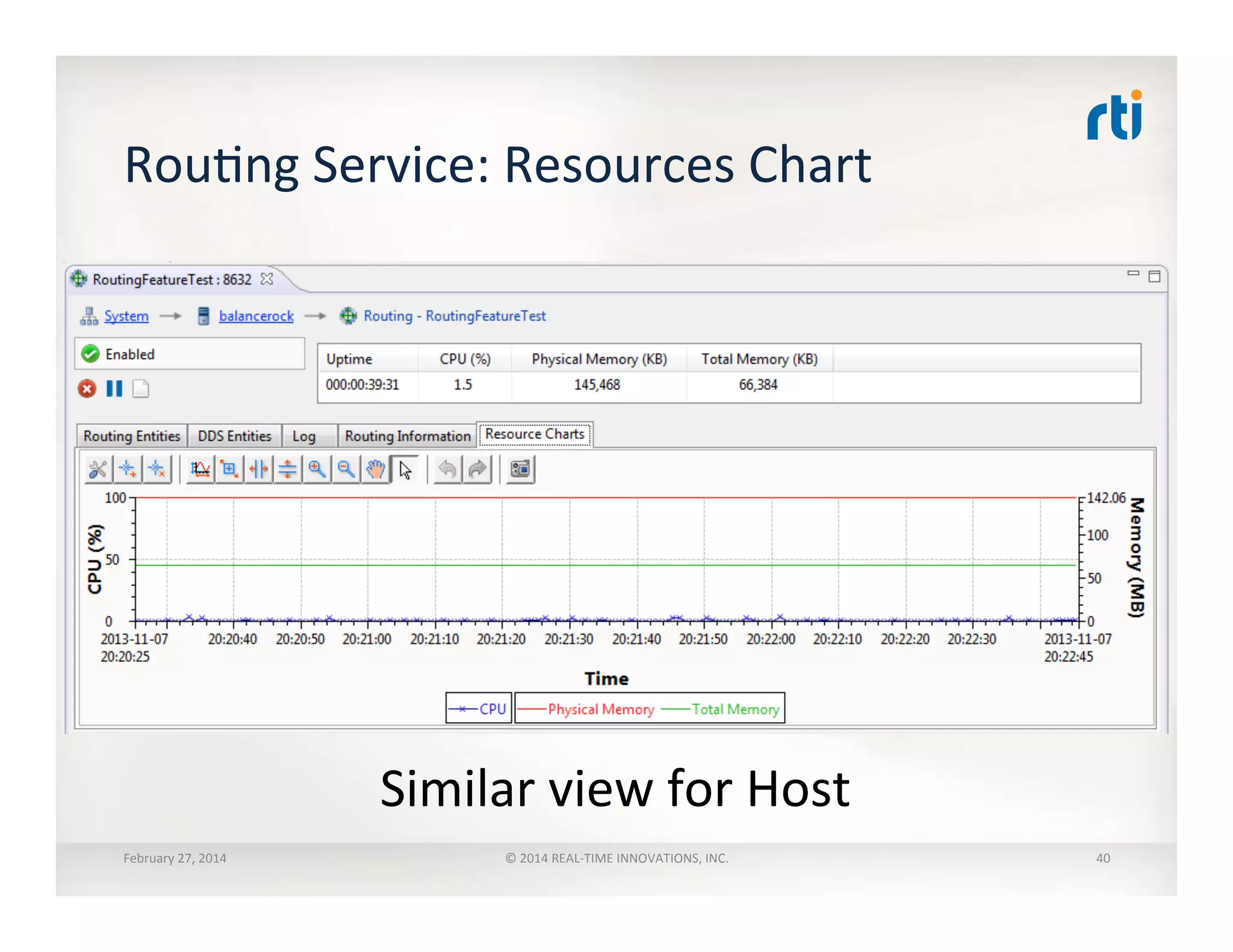The image size is (1233, 952).
Task: Click the Physical Memory (KB) header
Action: coord(599,359)
